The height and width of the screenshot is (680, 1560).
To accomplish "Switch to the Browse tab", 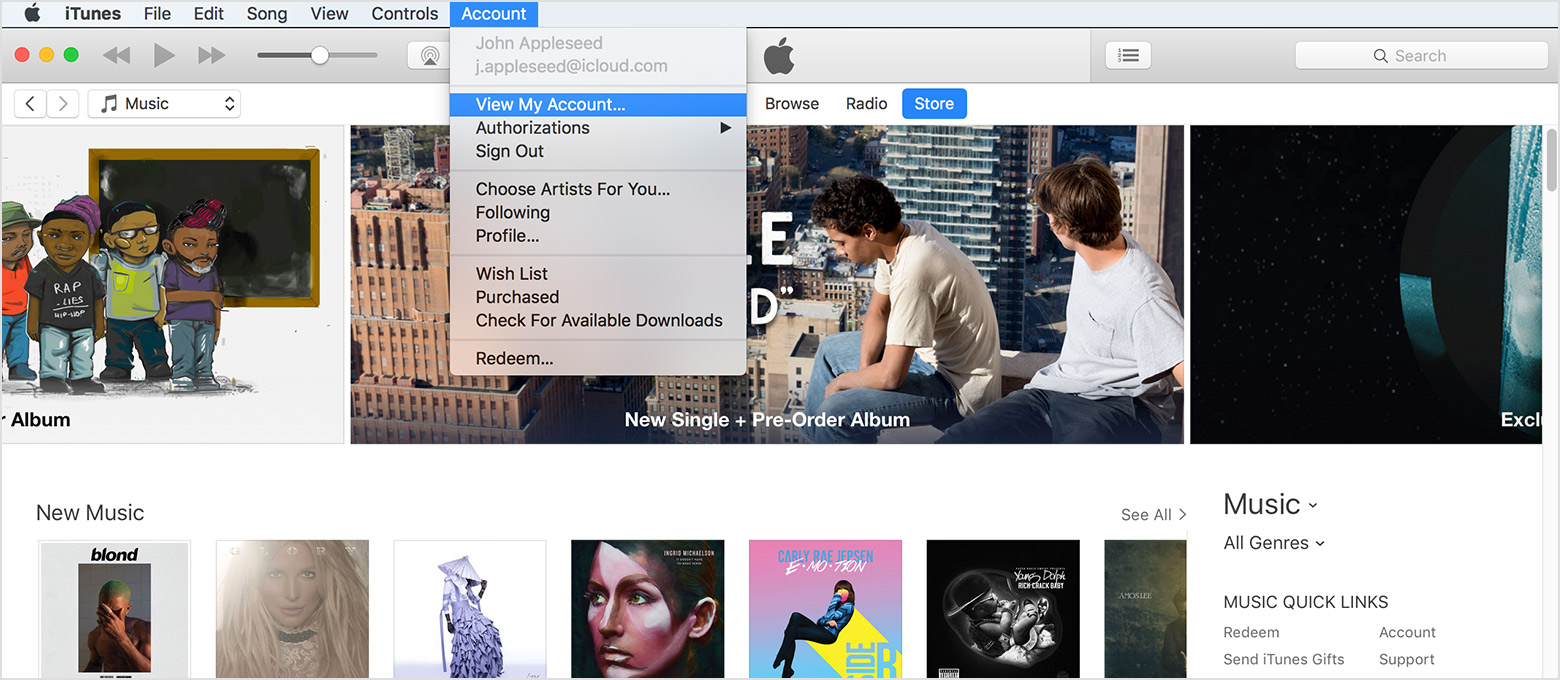I will 792,104.
